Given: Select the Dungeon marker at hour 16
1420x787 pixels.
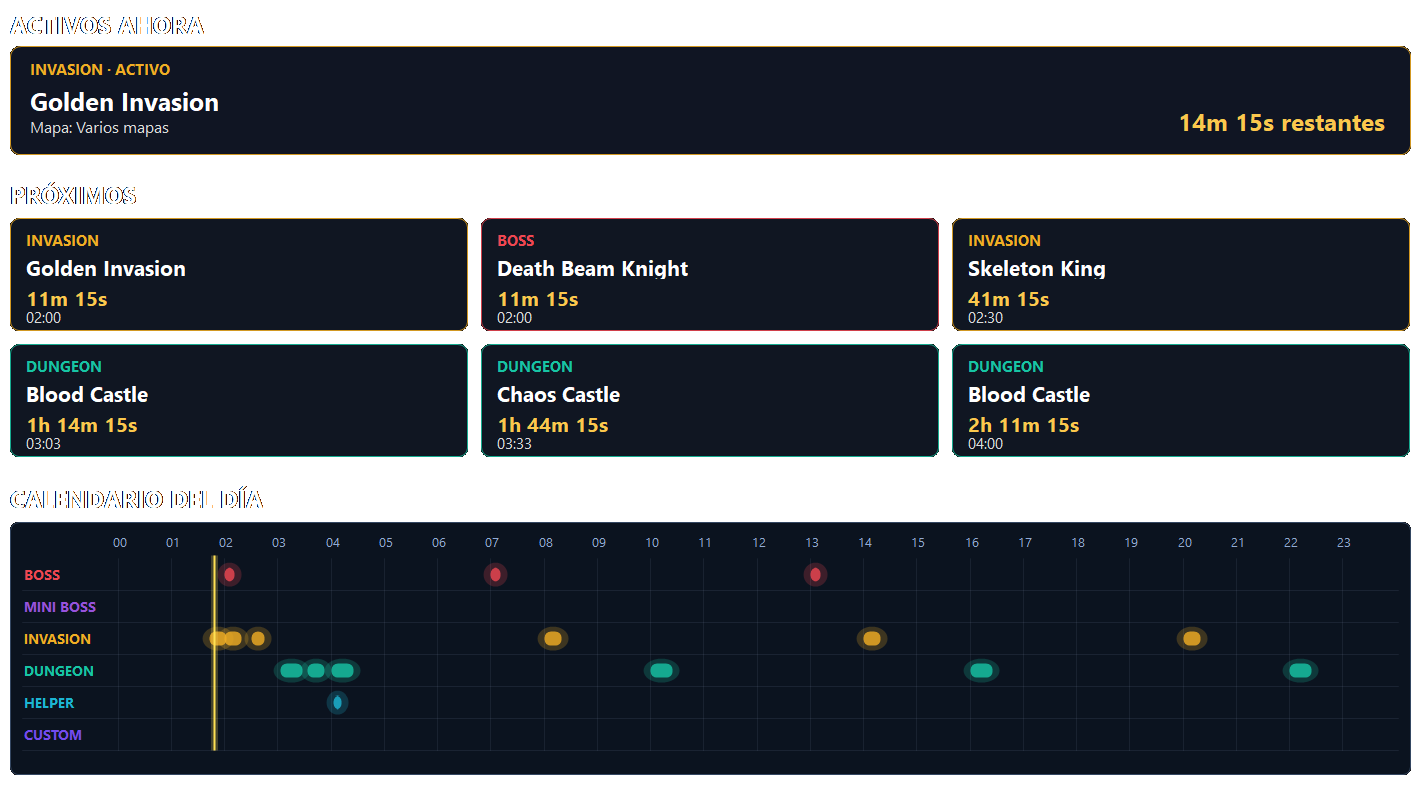Looking at the screenshot, I should tap(981, 671).
